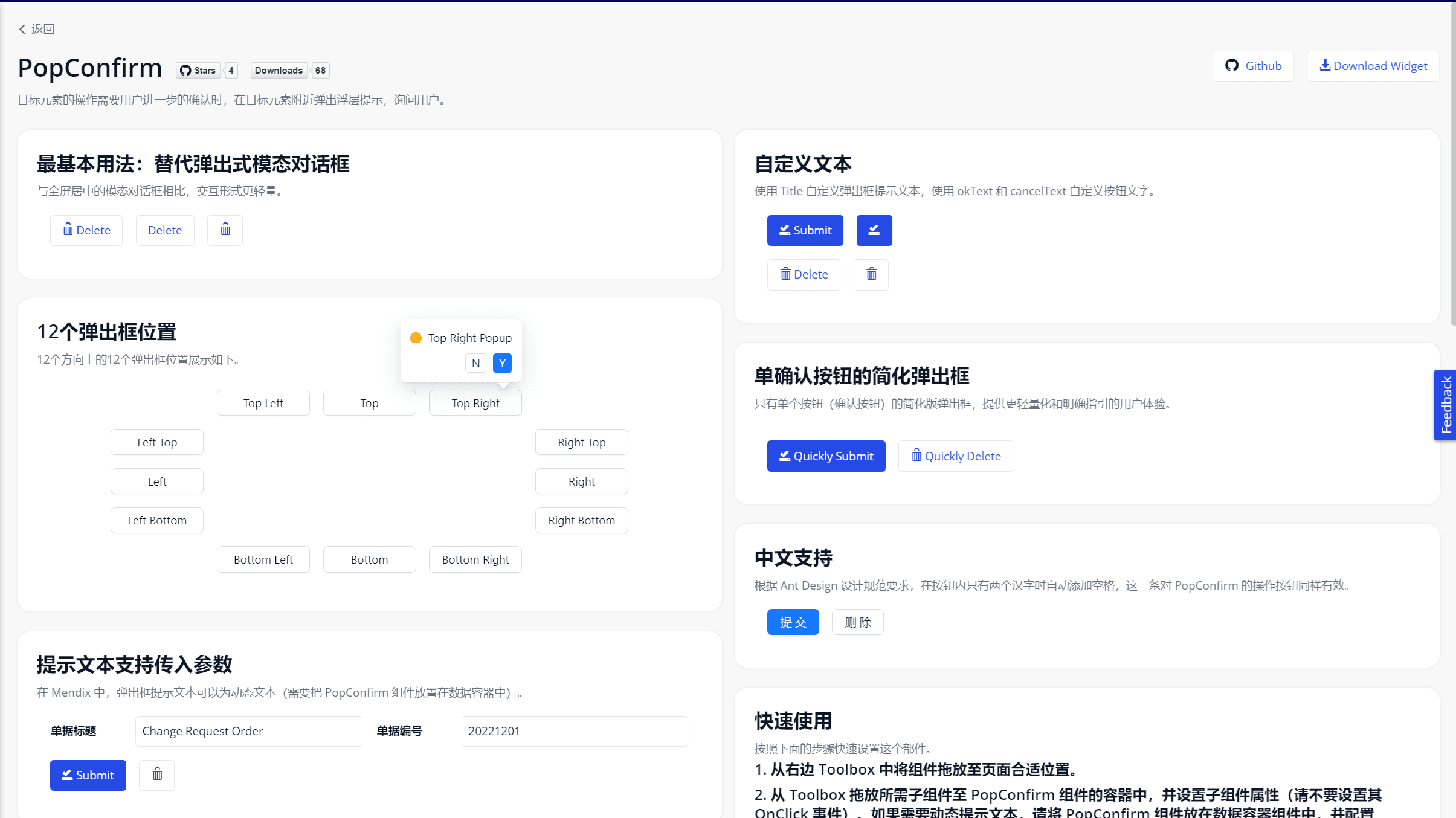Click the warning icon in Top Right Popup
The width and height of the screenshot is (1456, 818).
point(416,338)
